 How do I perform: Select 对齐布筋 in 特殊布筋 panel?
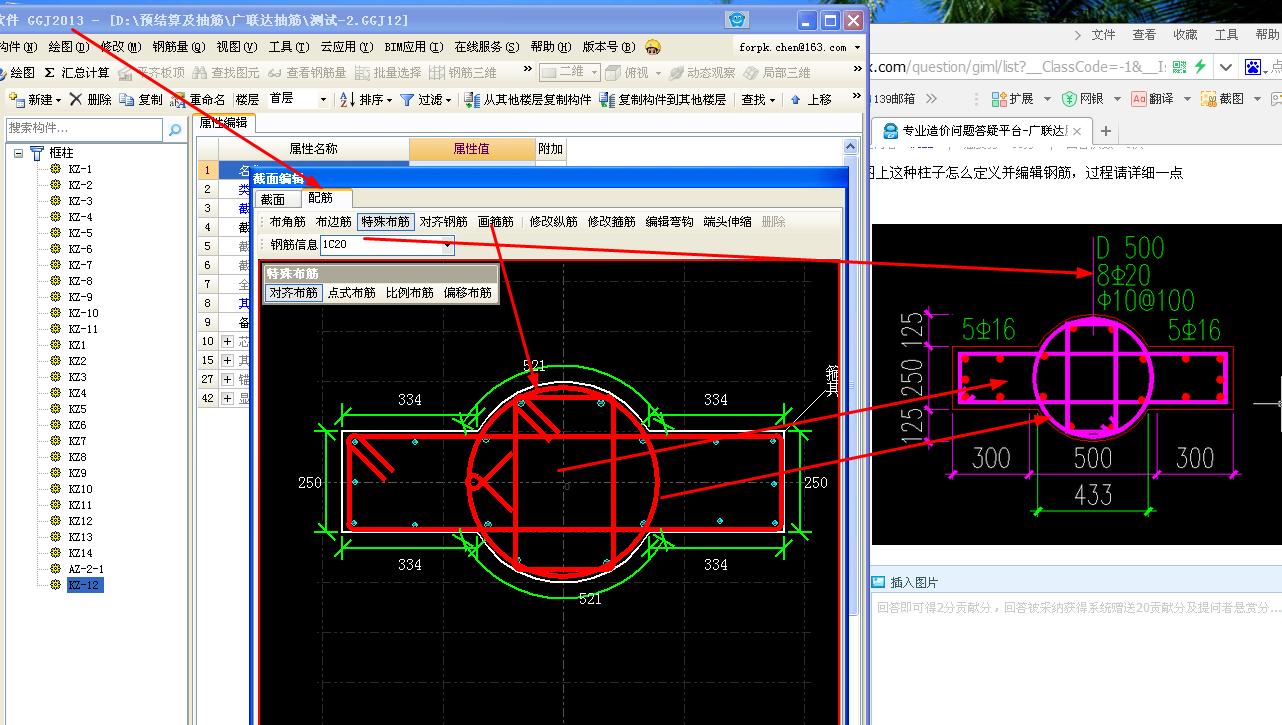tap(294, 293)
